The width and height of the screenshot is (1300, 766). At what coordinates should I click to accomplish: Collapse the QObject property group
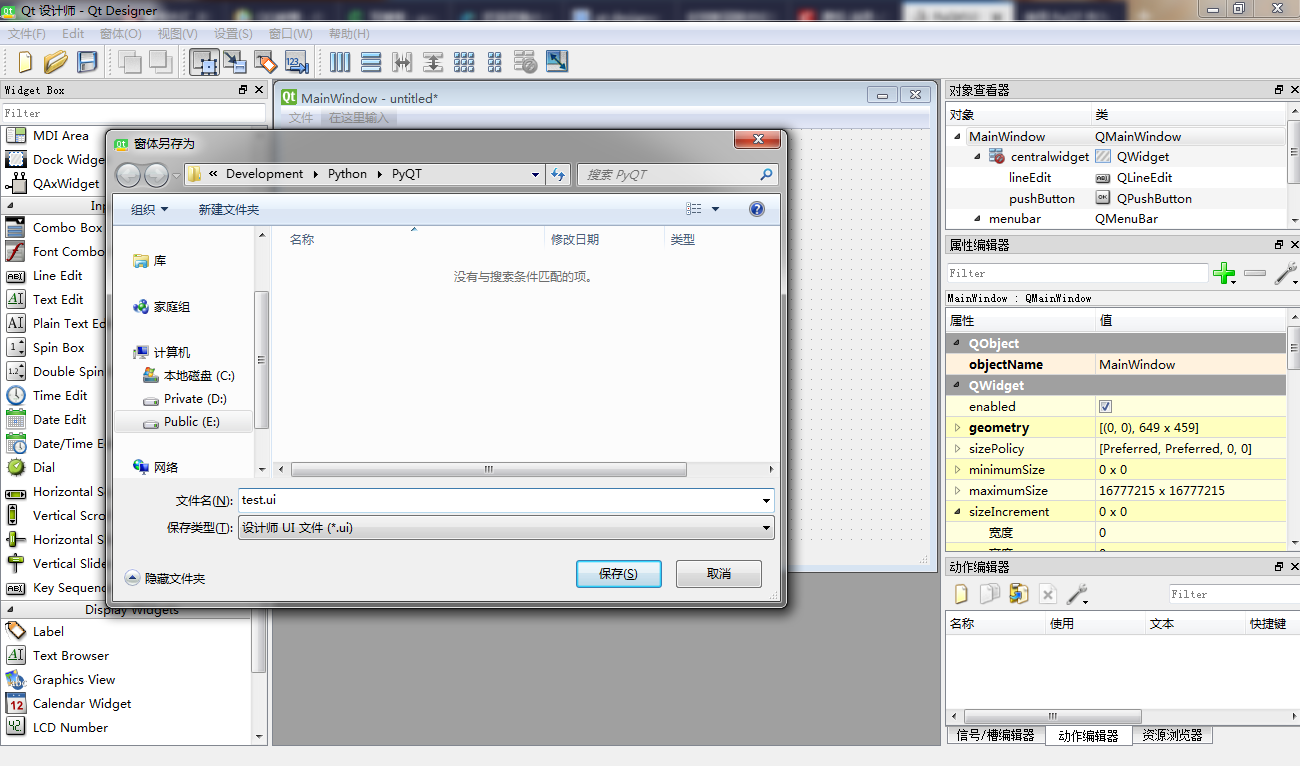(x=957, y=343)
